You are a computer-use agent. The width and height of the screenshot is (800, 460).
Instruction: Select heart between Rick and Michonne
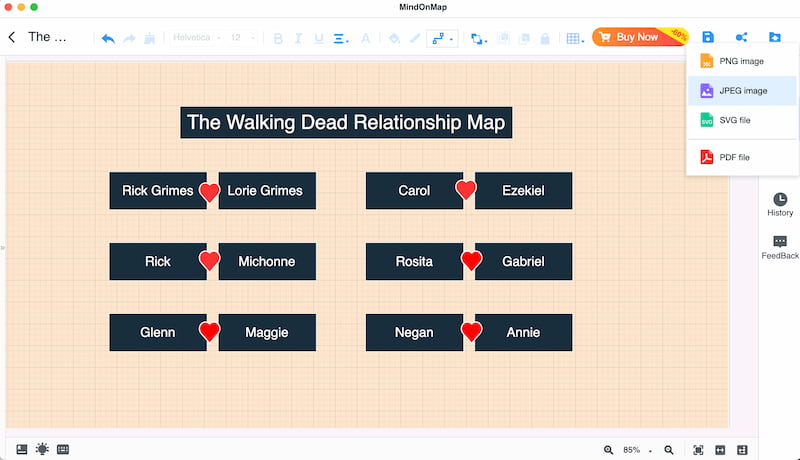pyautogui.click(x=209, y=261)
